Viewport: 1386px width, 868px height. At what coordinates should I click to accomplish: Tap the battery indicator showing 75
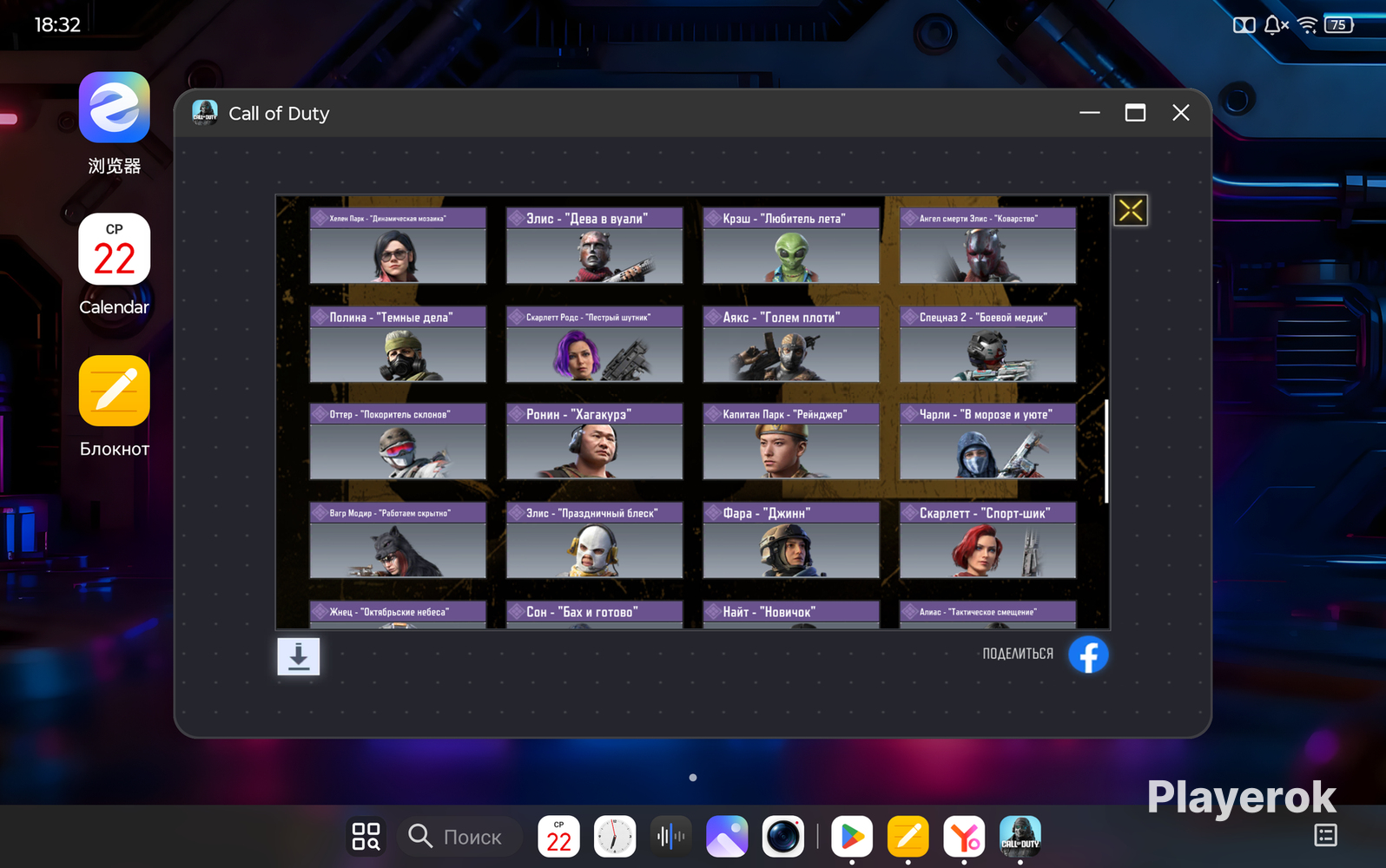pyautogui.click(x=1338, y=25)
